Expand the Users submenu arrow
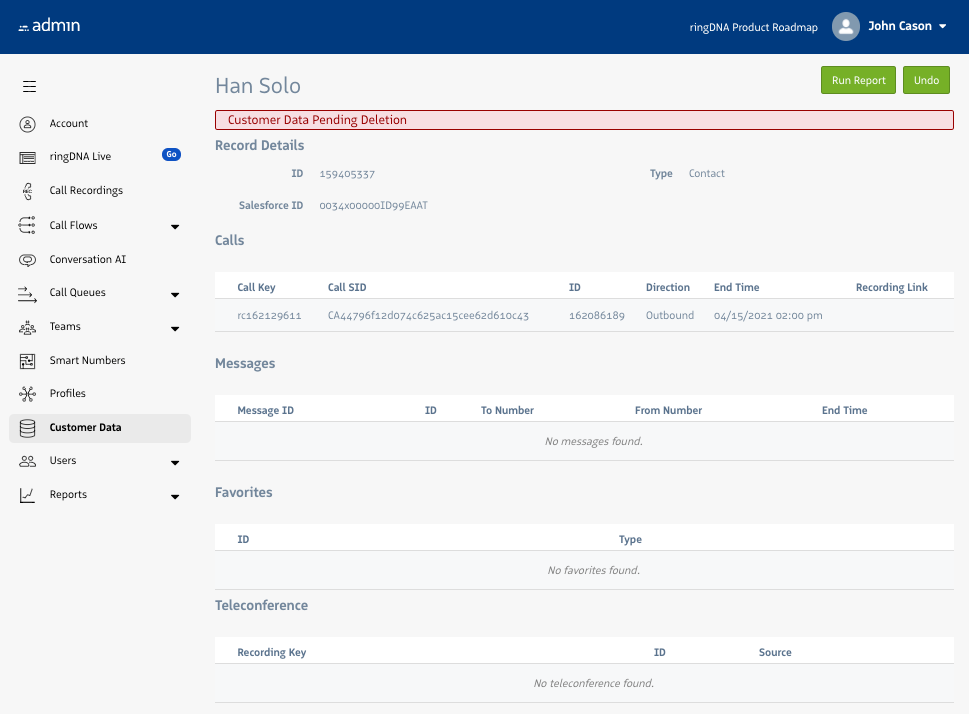969x714 pixels. point(175,462)
